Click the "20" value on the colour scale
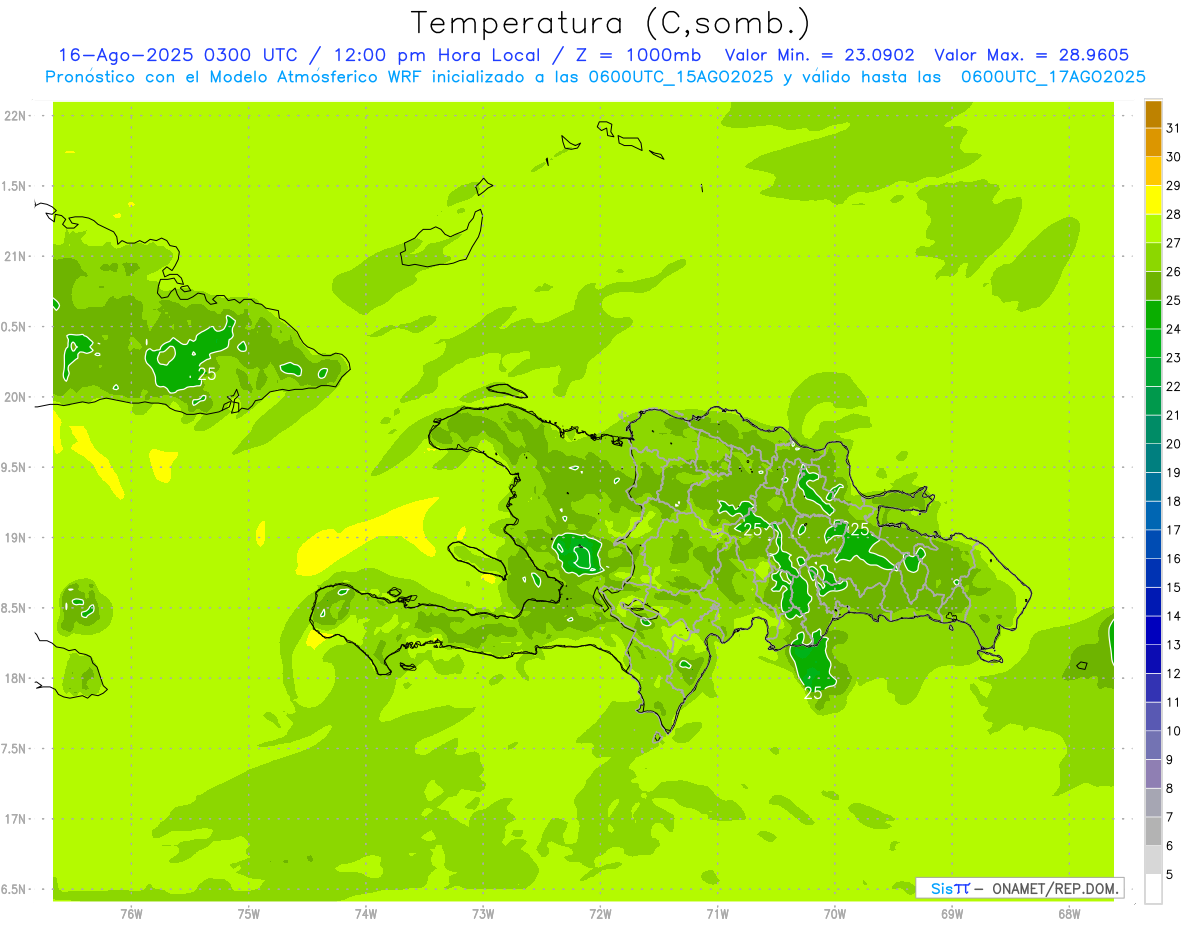The height and width of the screenshot is (927, 1200). [x=1174, y=444]
